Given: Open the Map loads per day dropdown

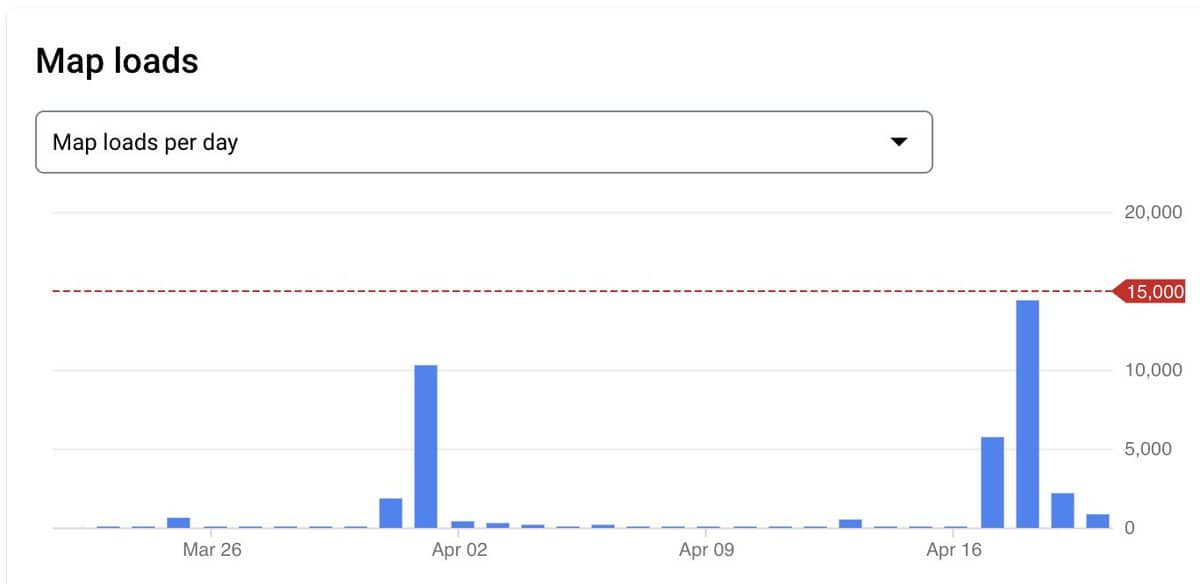Looking at the screenshot, I should pyautogui.click(x=484, y=142).
